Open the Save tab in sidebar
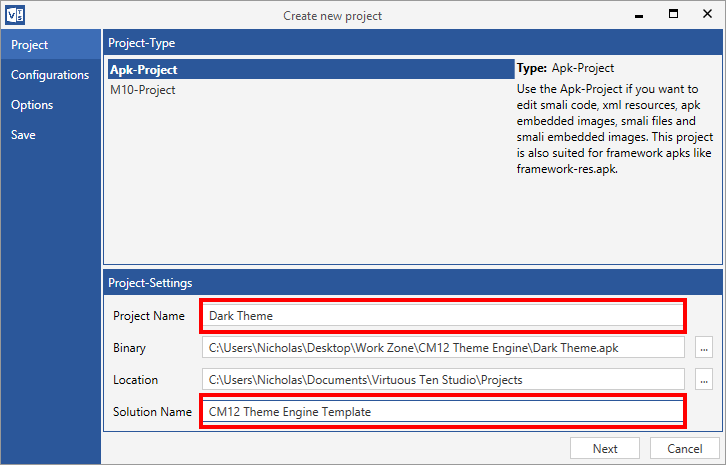 [x=50, y=135]
